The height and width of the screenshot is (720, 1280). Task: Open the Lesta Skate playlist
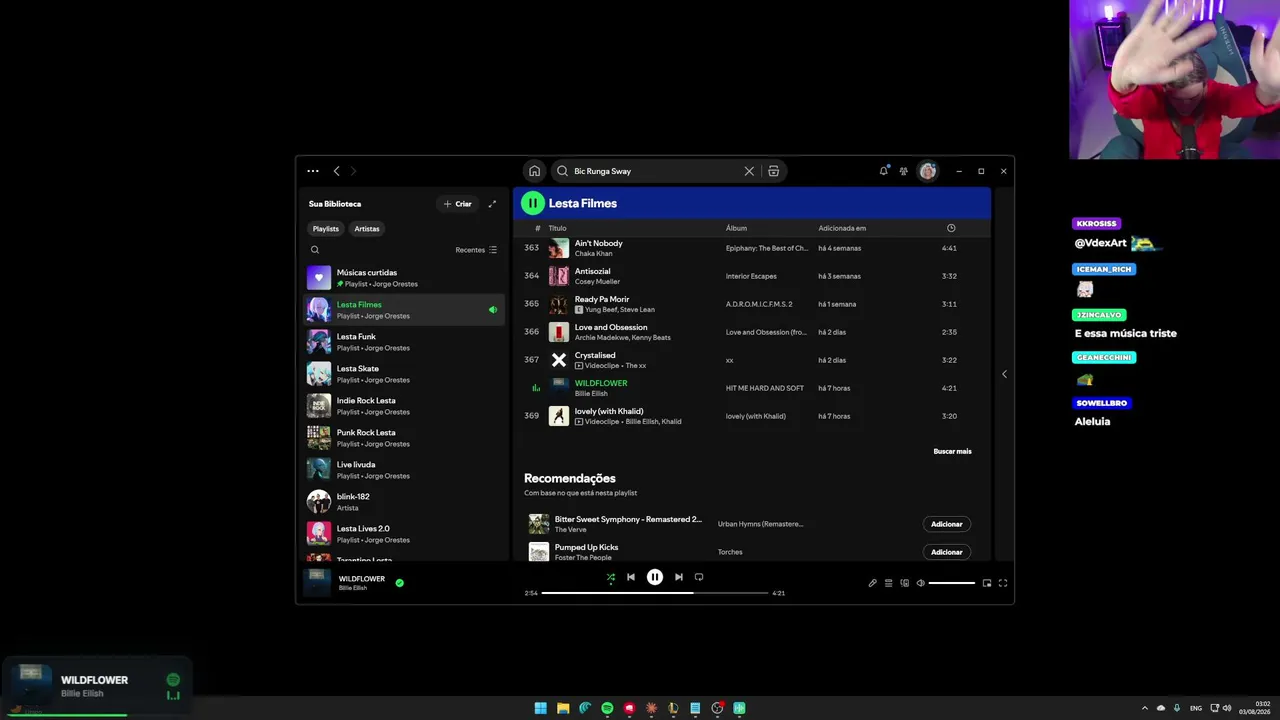pos(404,374)
